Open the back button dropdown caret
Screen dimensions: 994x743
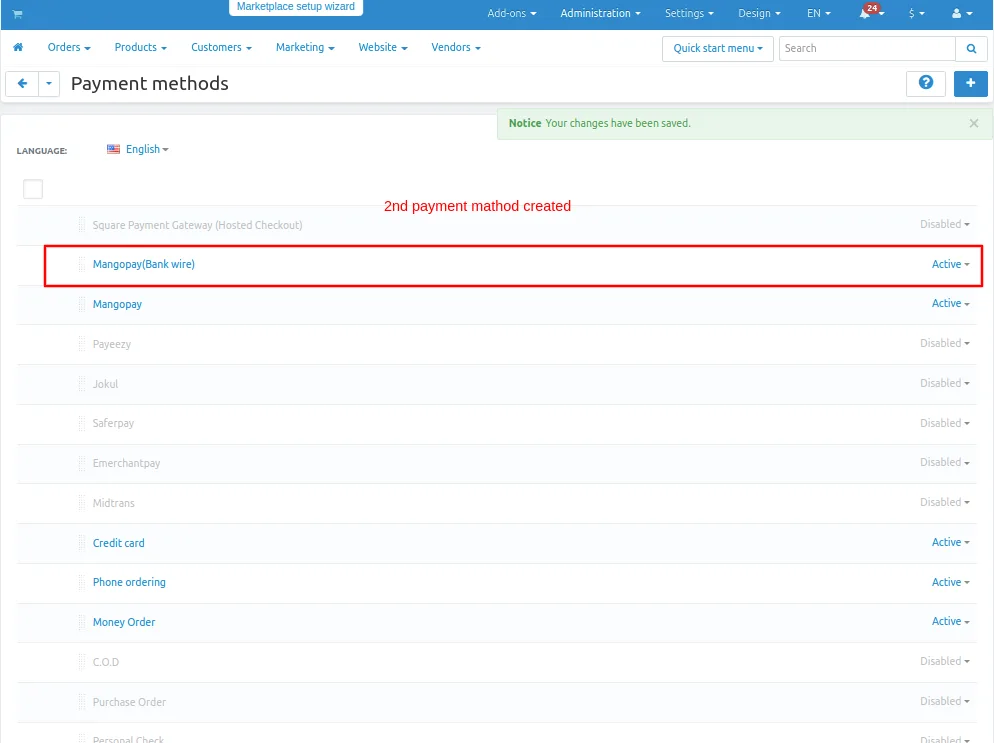point(49,84)
